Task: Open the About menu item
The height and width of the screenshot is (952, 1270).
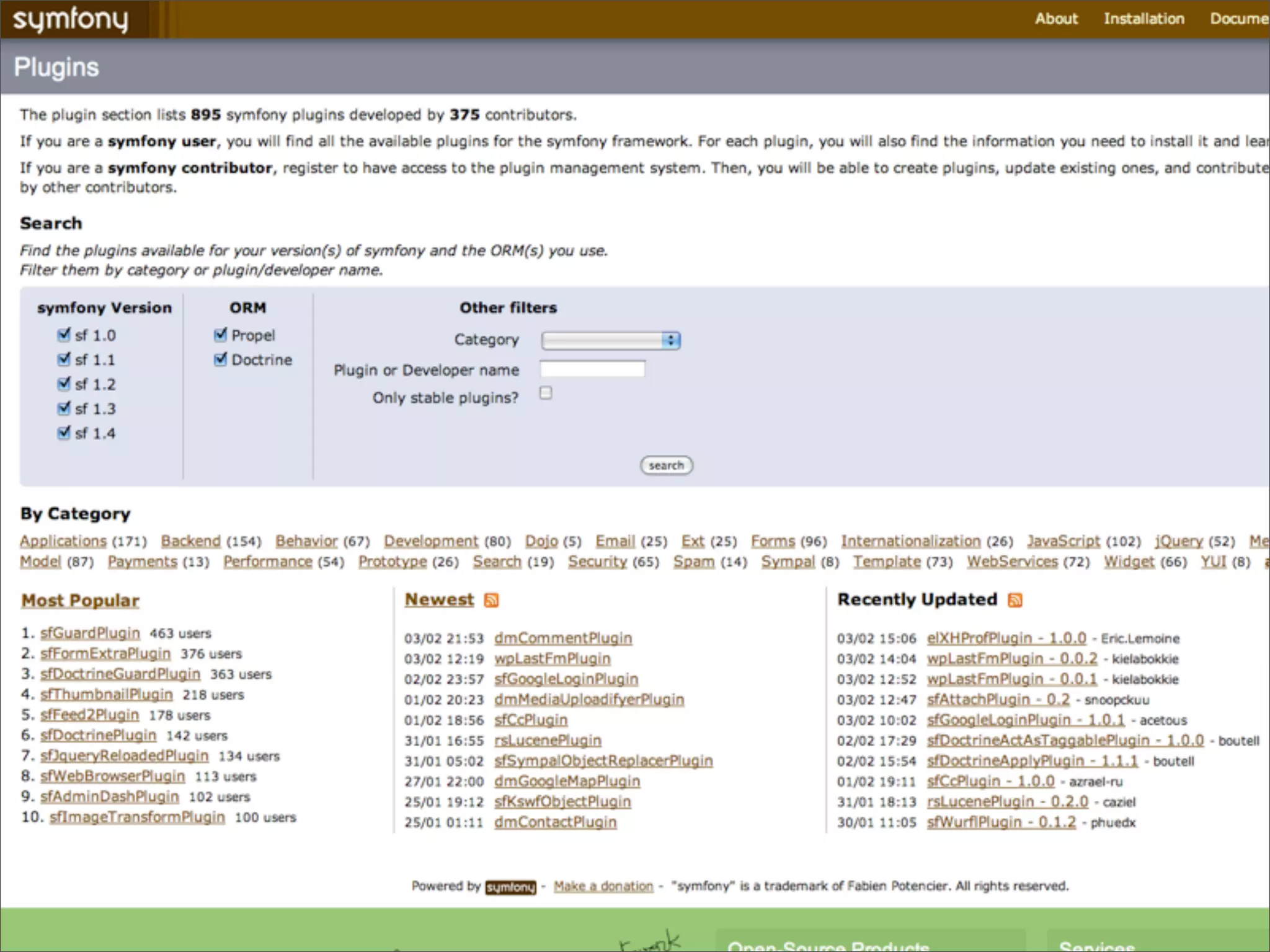Action: click(1056, 19)
